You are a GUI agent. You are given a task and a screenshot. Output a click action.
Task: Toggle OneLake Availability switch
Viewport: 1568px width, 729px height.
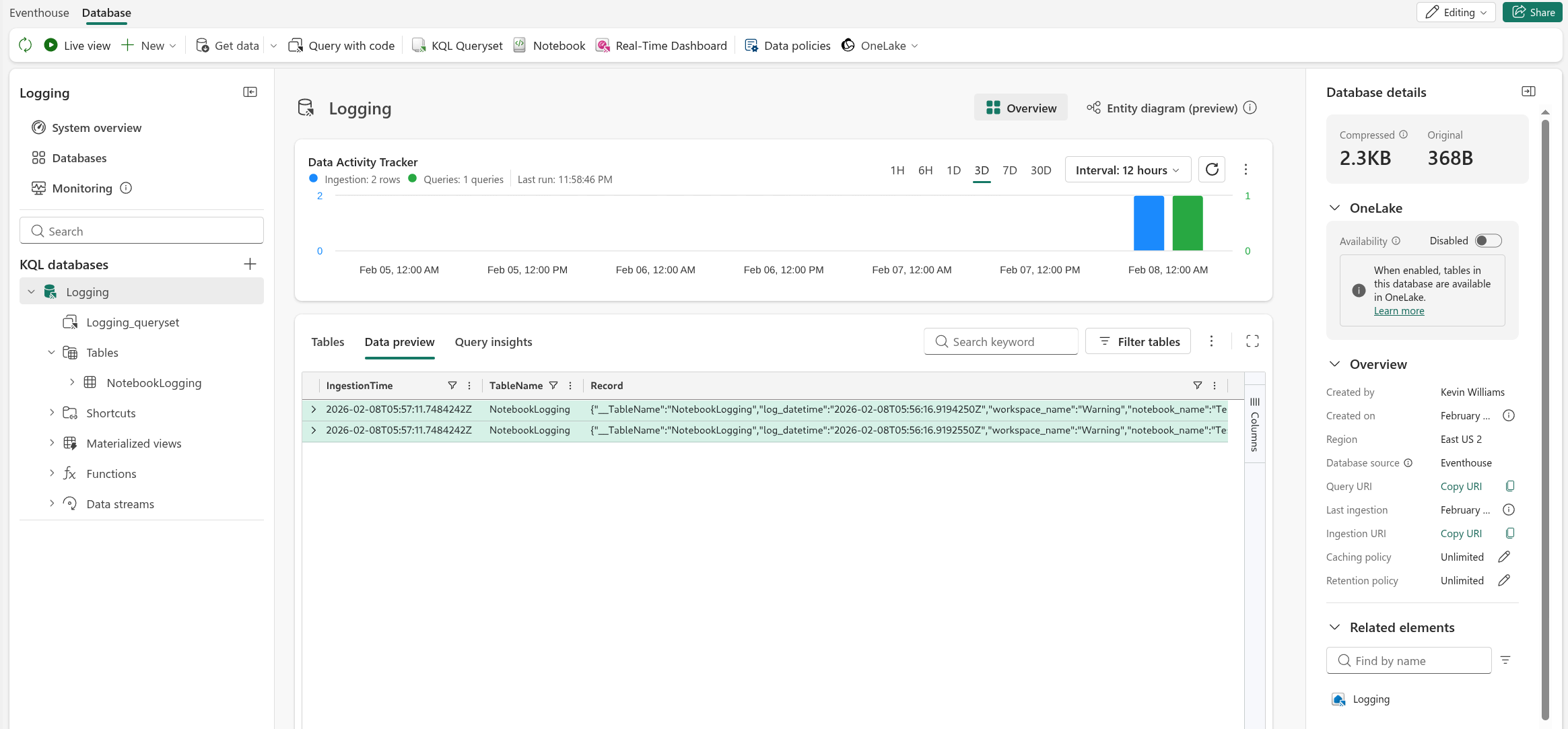coord(1487,241)
